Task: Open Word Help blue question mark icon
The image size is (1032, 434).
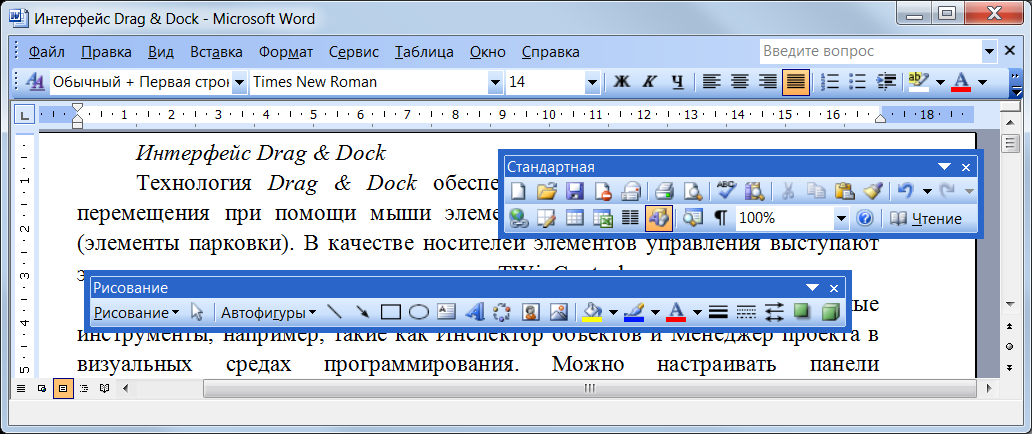Action: coord(864,218)
